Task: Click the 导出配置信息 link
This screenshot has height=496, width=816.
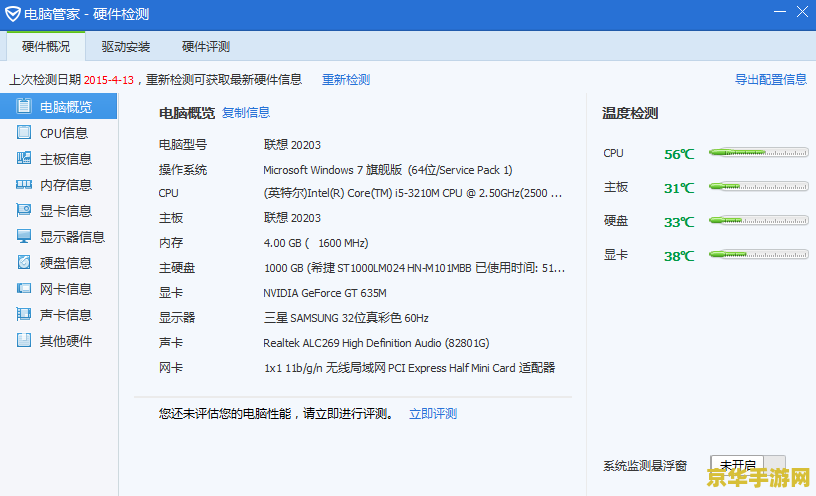Action: (771, 80)
